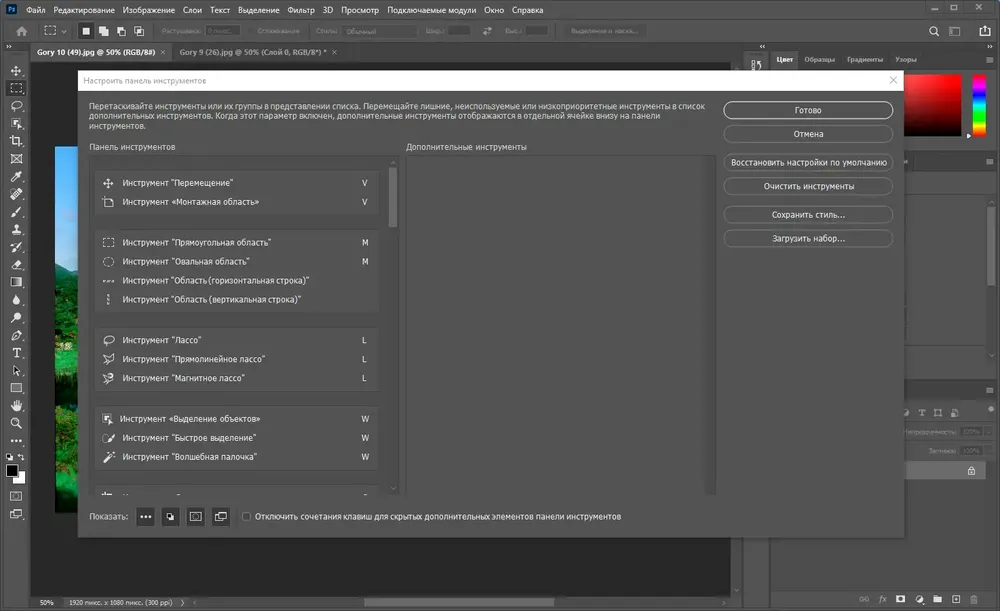Click the Готово button
1000x611 pixels.
pyautogui.click(x=808, y=110)
